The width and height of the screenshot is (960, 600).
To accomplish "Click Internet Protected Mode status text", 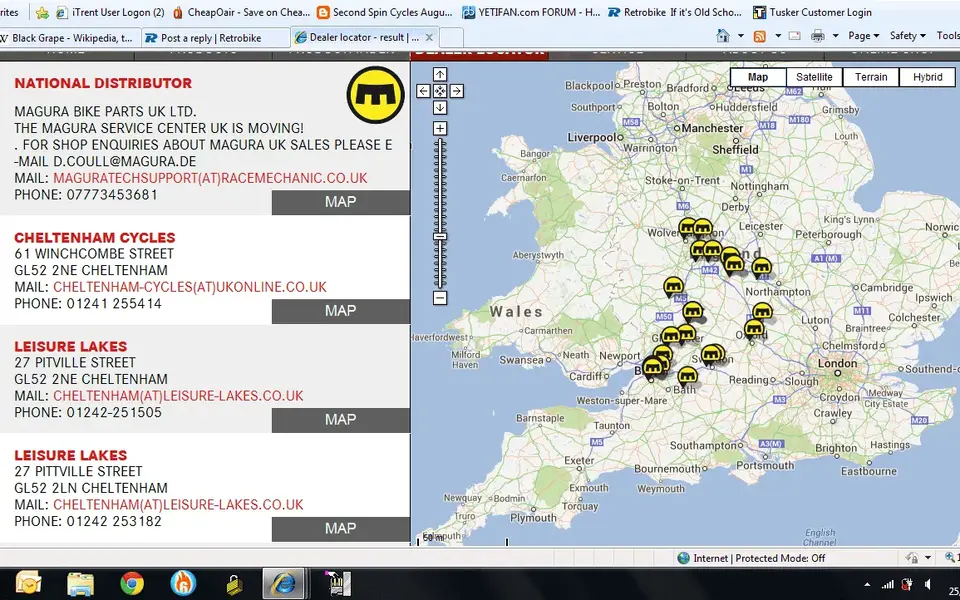I will (759, 558).
